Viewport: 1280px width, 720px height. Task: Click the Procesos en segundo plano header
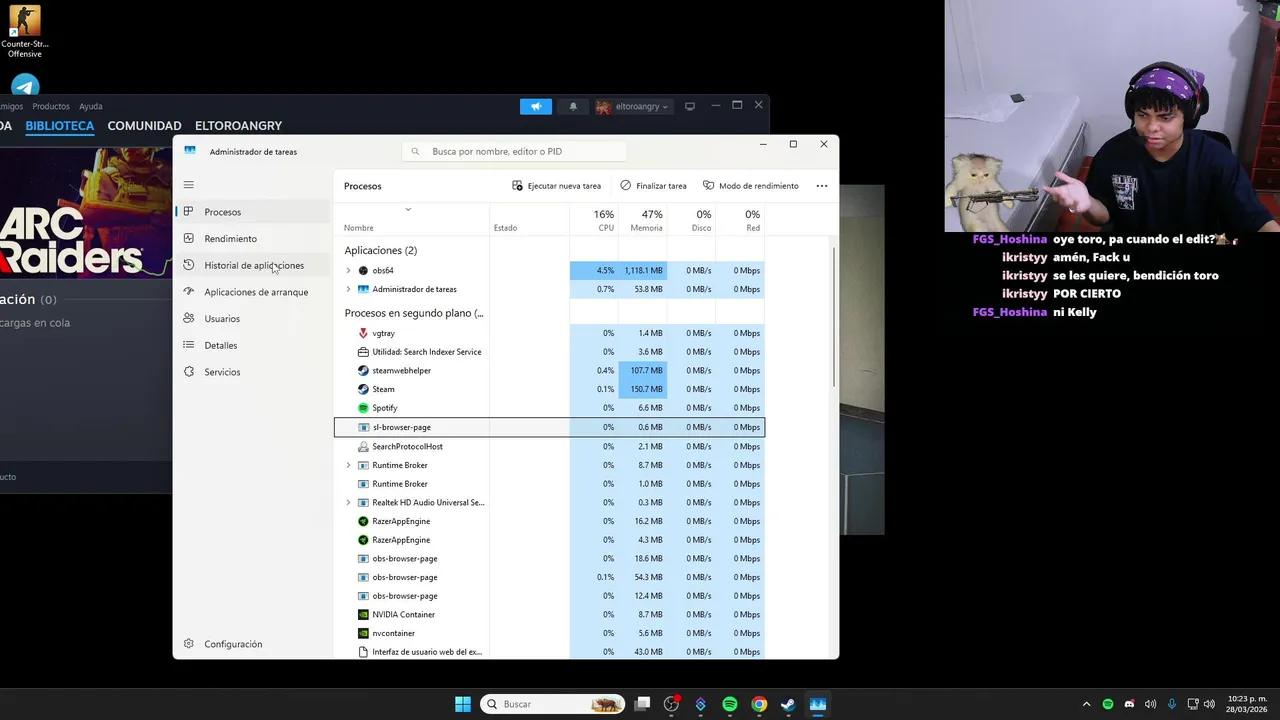[x=414, y=313]
